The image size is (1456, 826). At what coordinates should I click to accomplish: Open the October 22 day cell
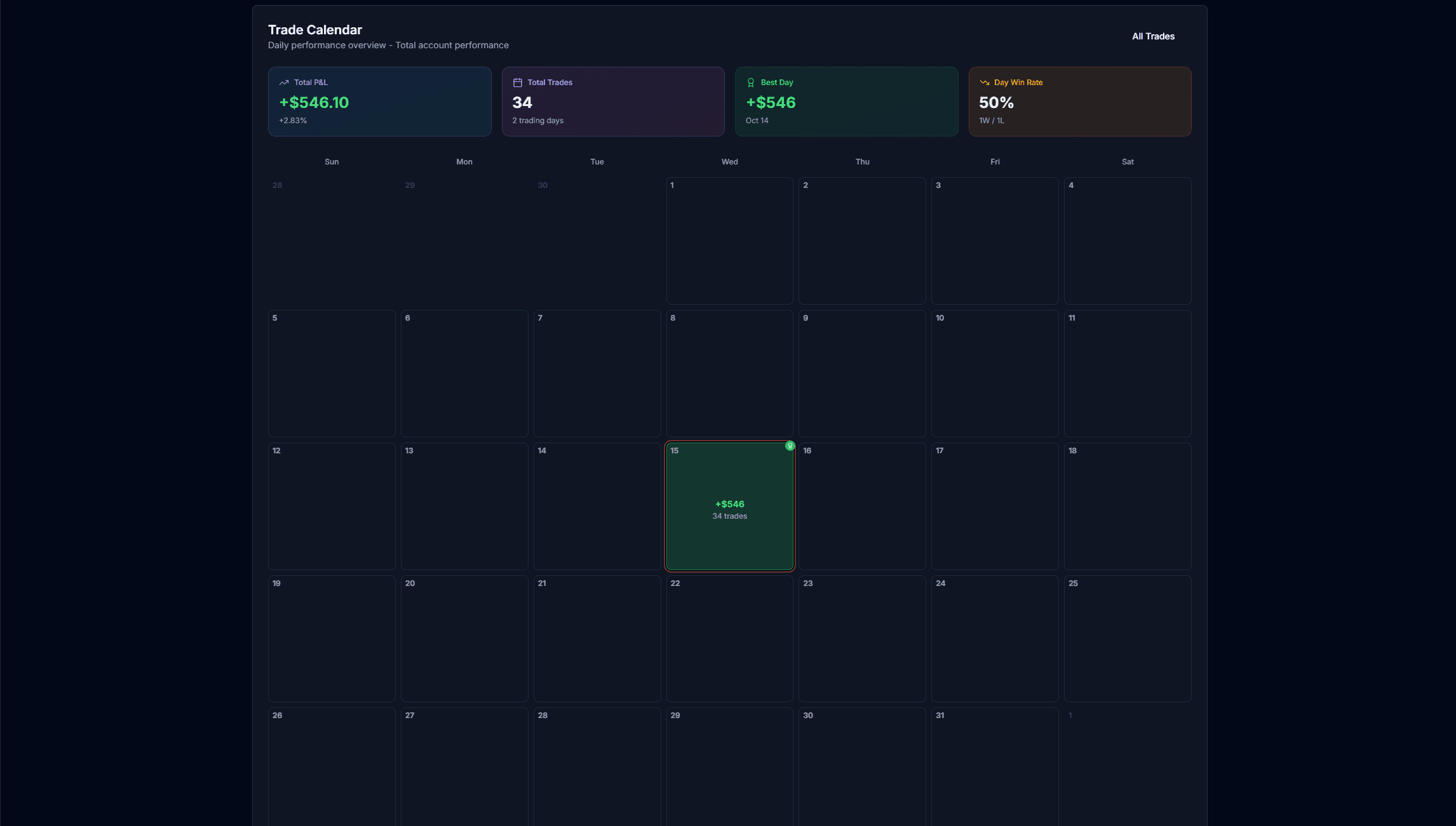tap(729, 638)
